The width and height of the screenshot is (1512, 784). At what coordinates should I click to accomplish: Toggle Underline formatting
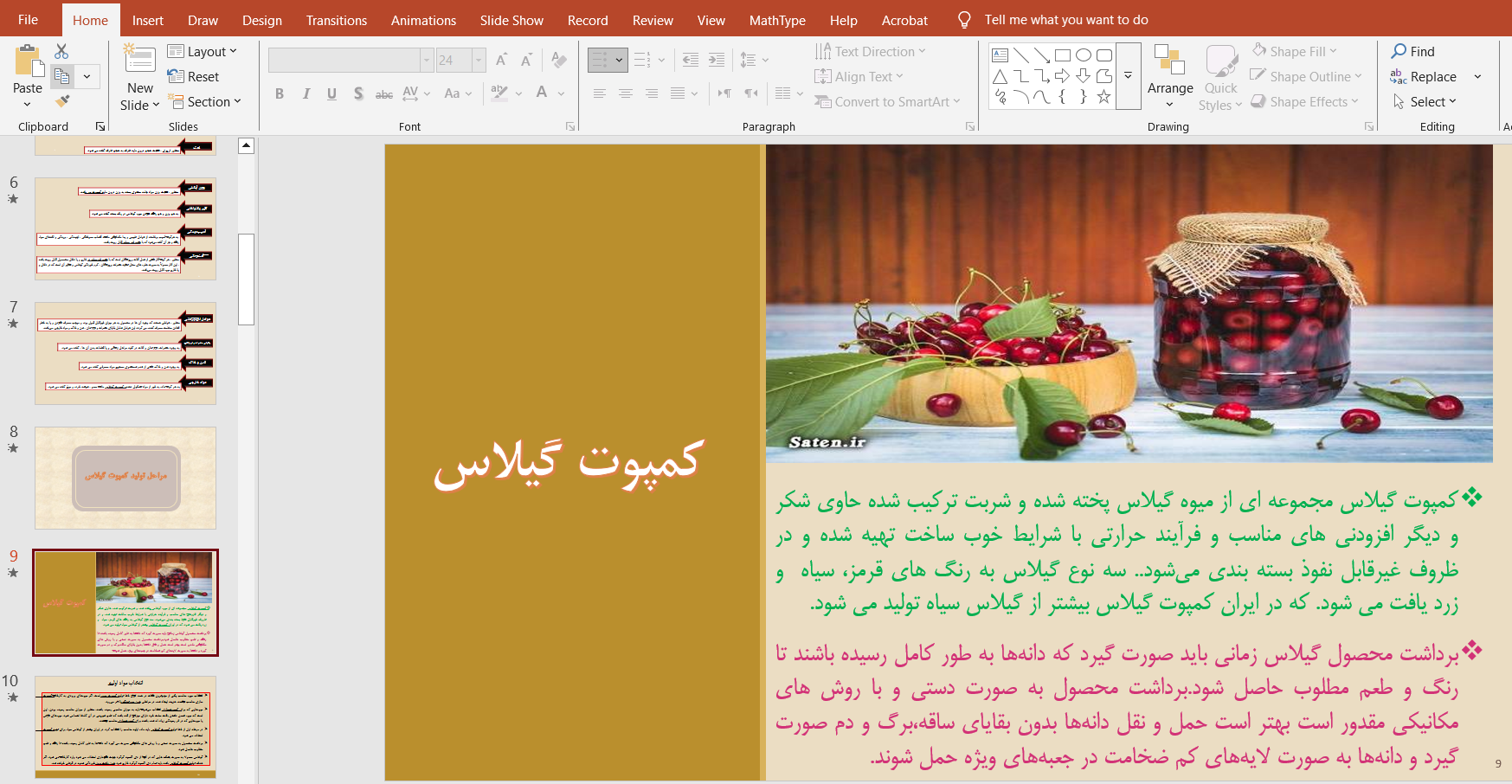coord(331,93)
